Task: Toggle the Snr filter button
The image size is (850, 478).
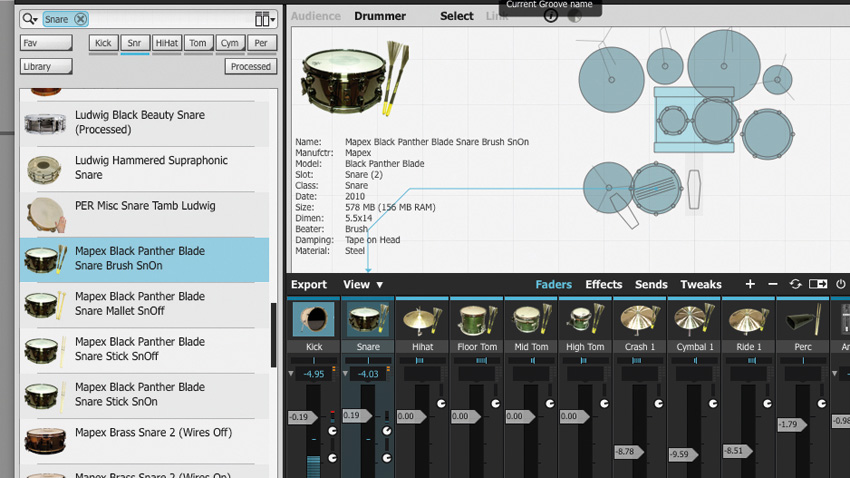Action: pos(134,43)
